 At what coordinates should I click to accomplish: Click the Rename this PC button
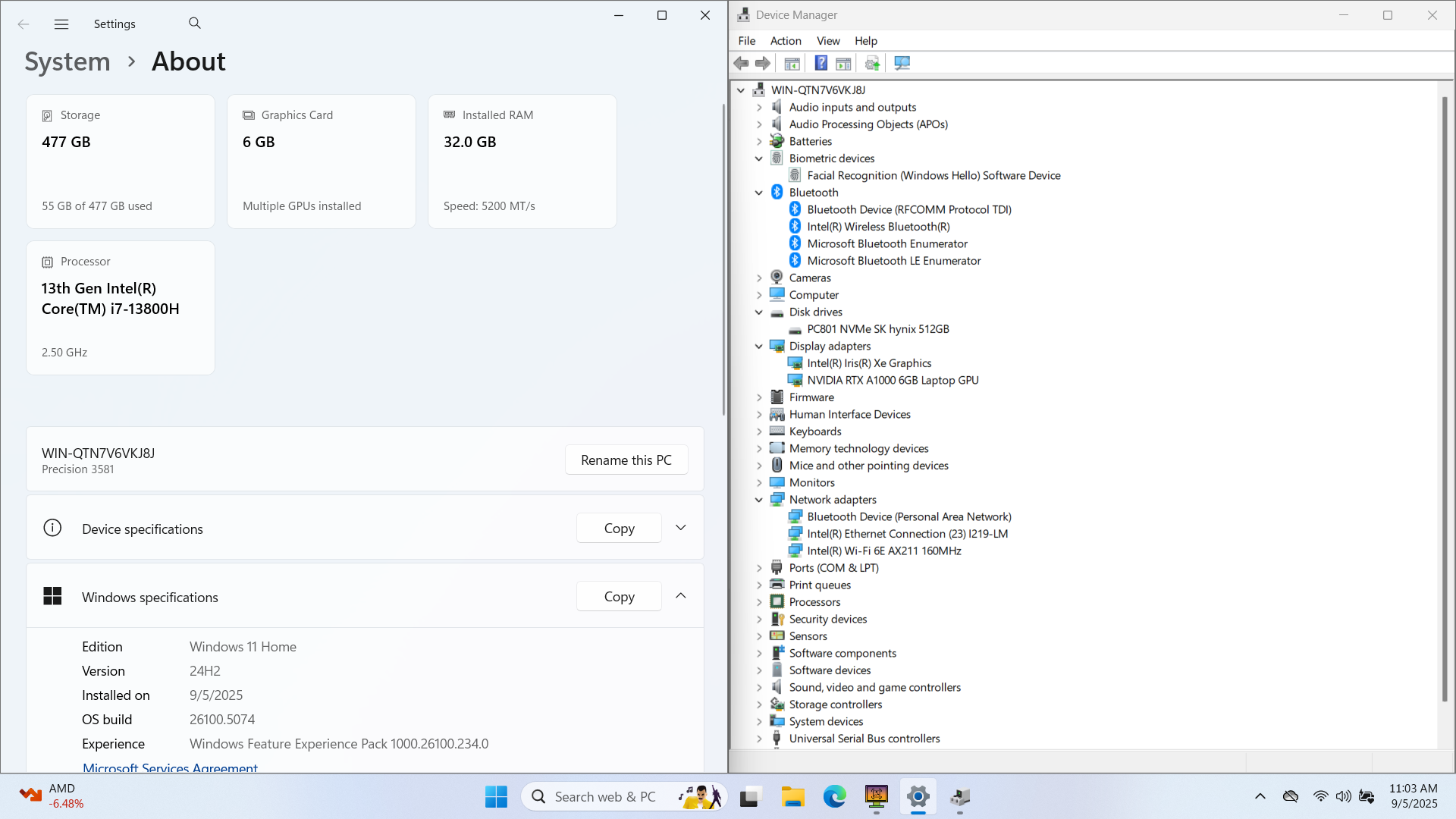coord(626,460)
